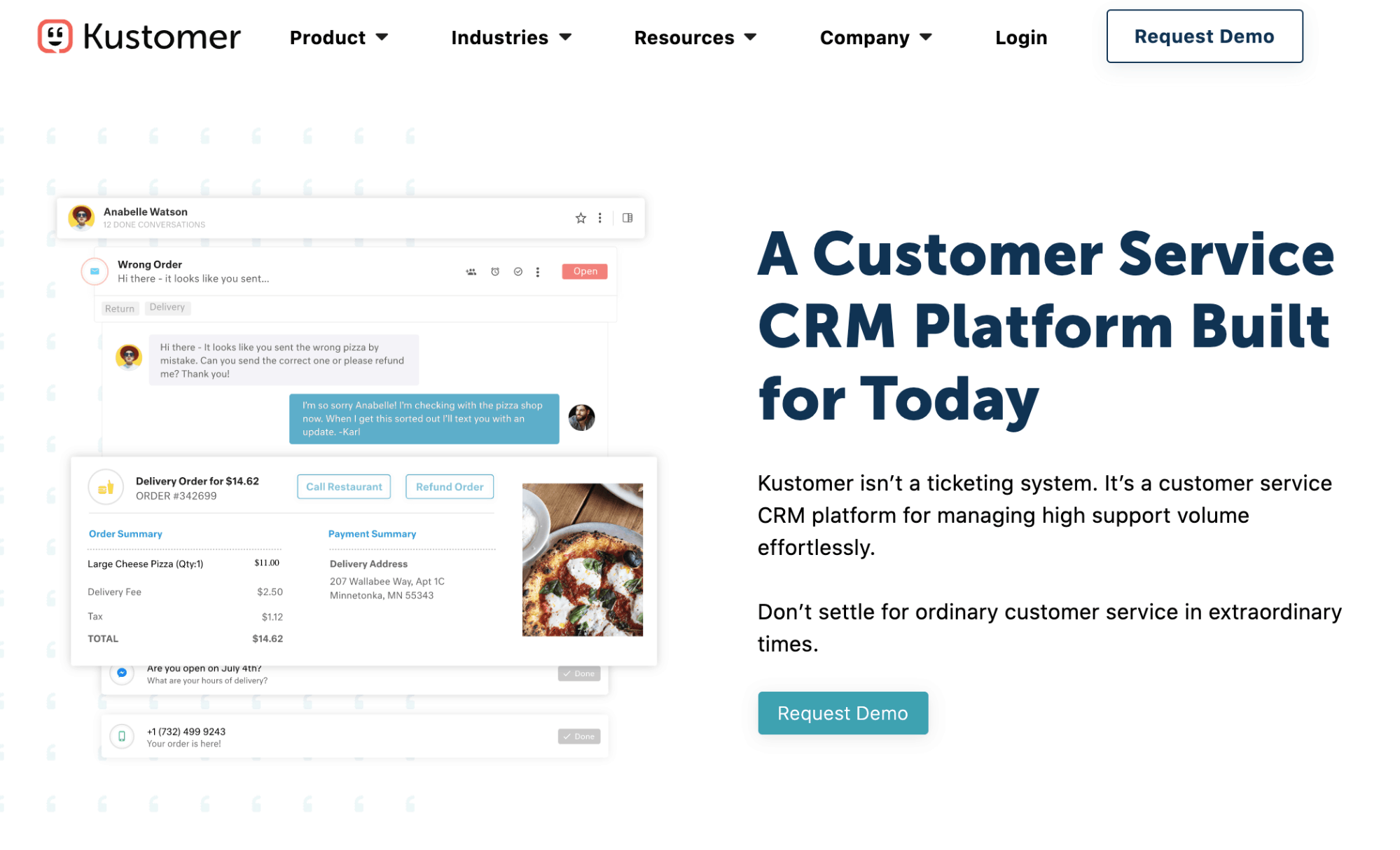Star Anabelle Watson's customer profile
The width and height of the screenshot is (1400, 850).
point(581,218)
